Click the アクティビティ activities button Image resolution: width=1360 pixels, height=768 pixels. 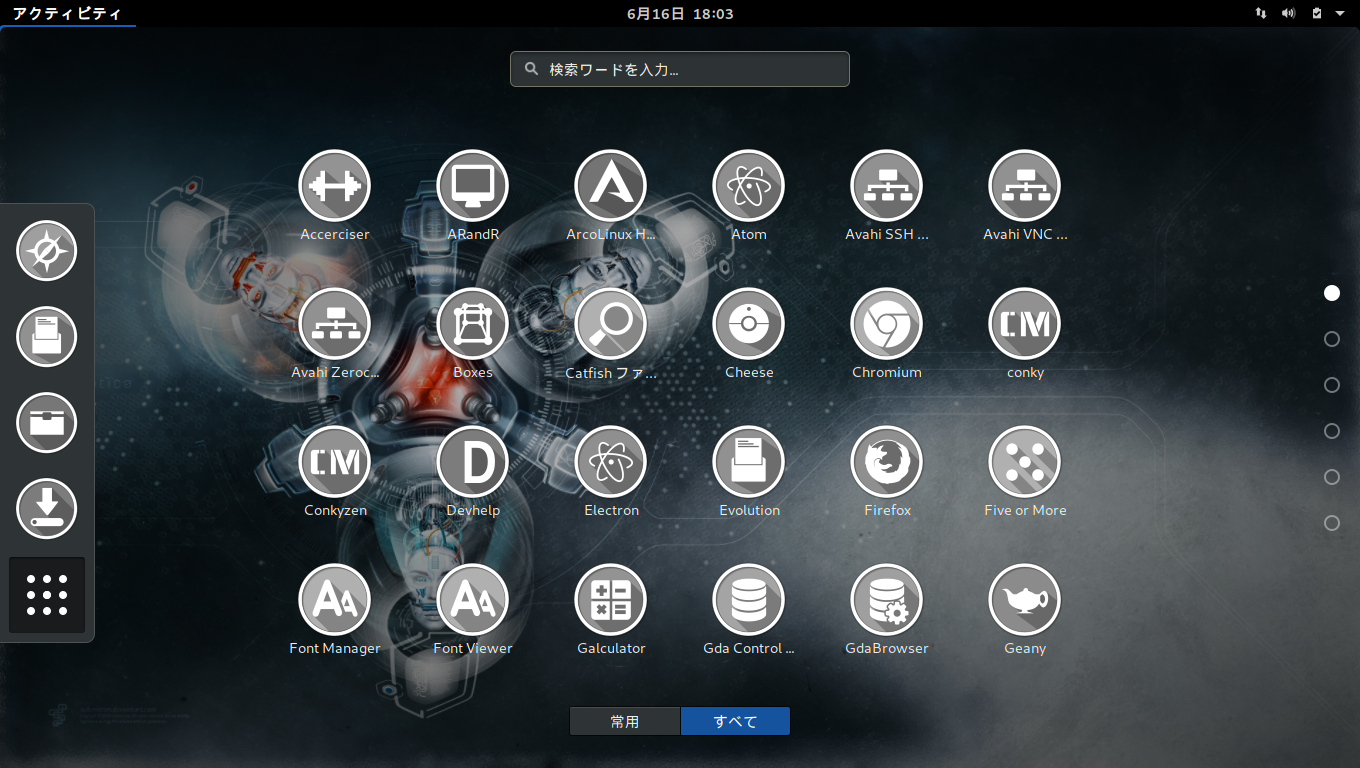tap(67, 13)
